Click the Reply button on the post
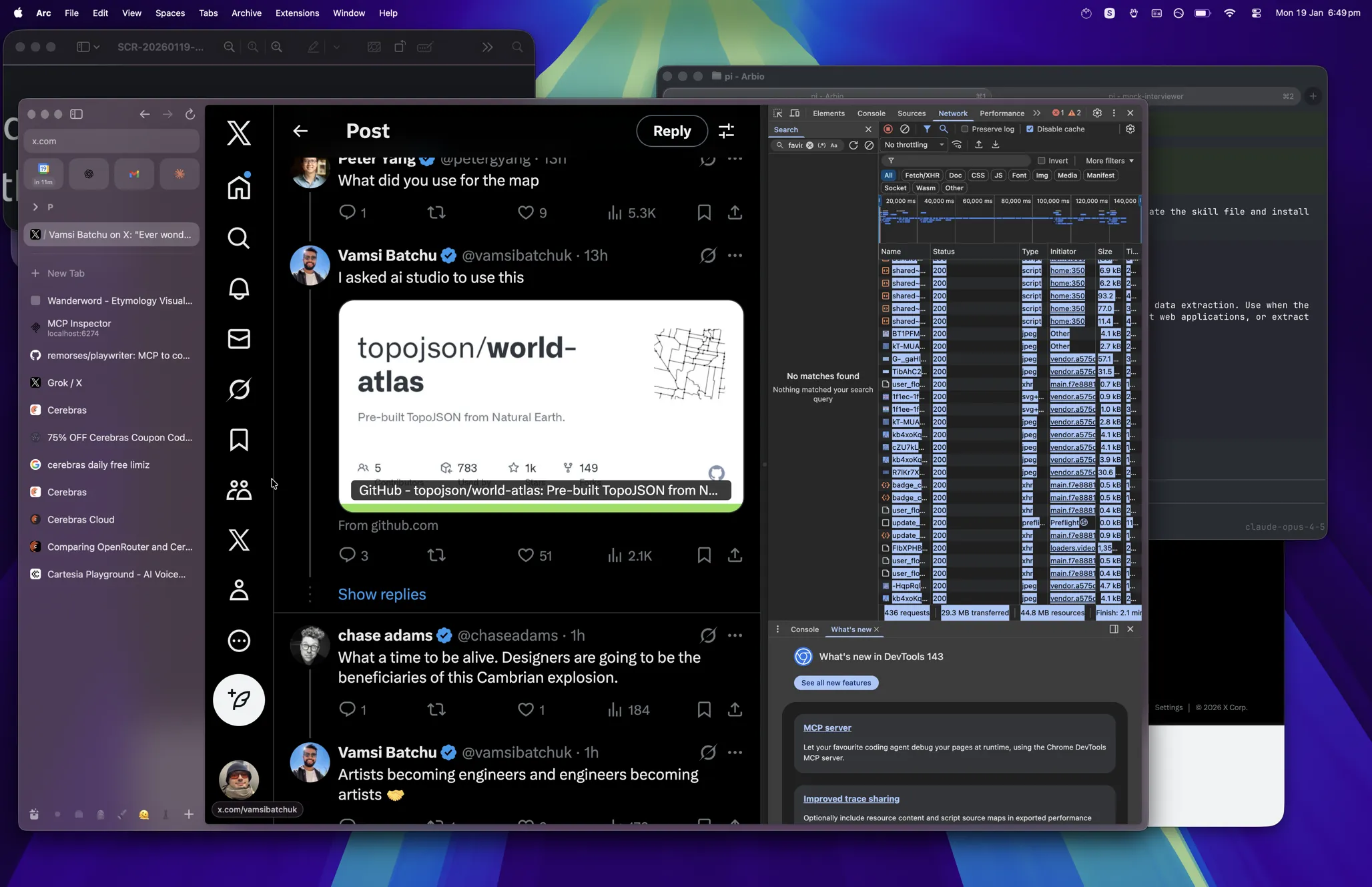 (671, 131)
